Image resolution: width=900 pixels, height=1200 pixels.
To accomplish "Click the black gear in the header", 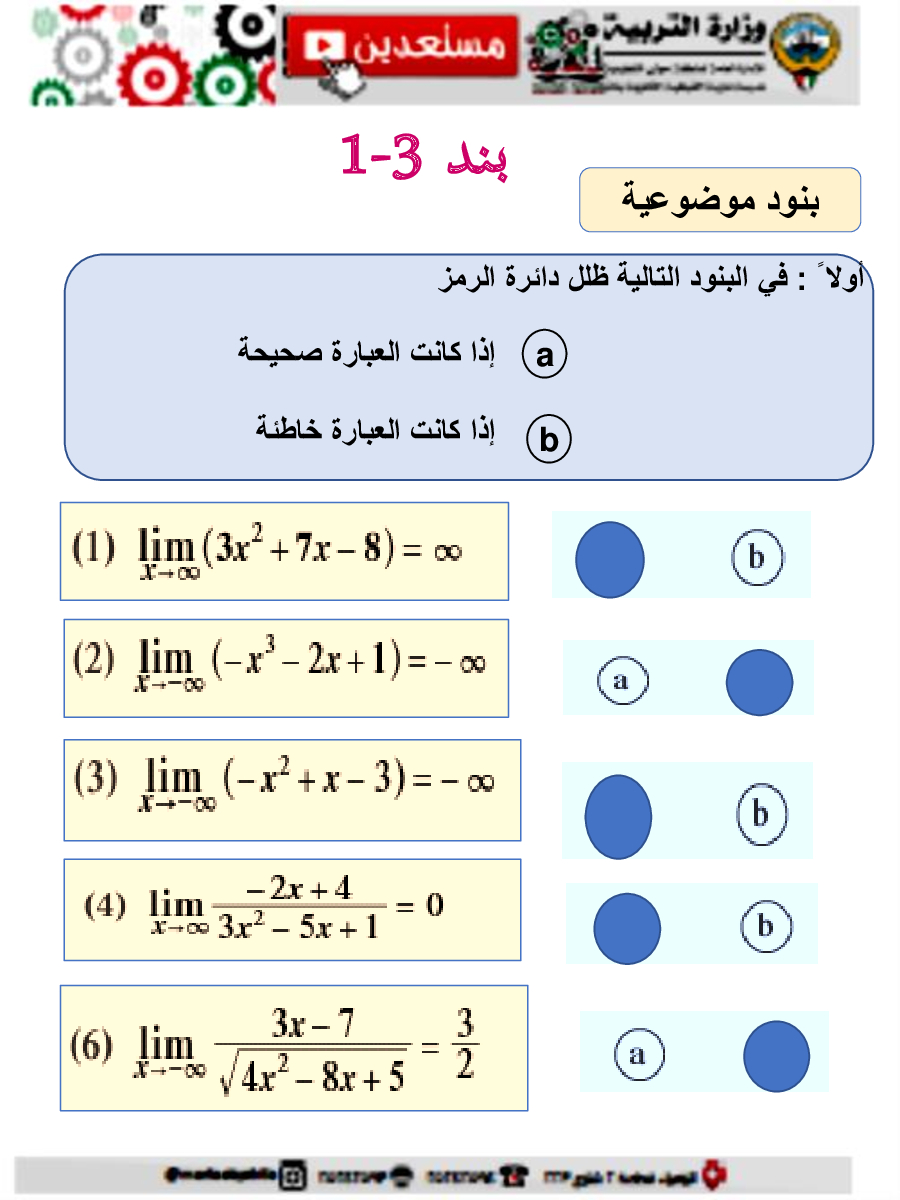I will tap(247, 30).
